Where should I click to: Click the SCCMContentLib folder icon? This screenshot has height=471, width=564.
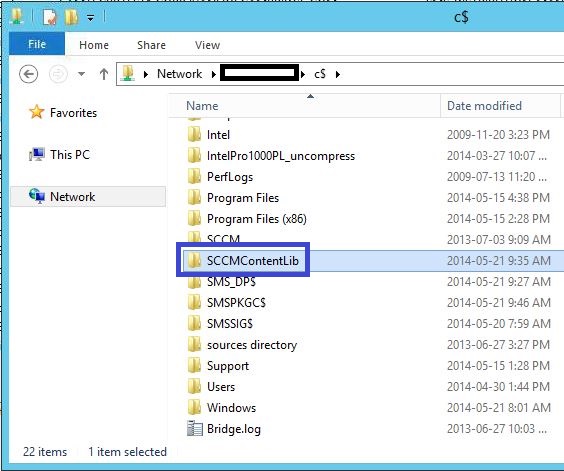coord(195,260)
